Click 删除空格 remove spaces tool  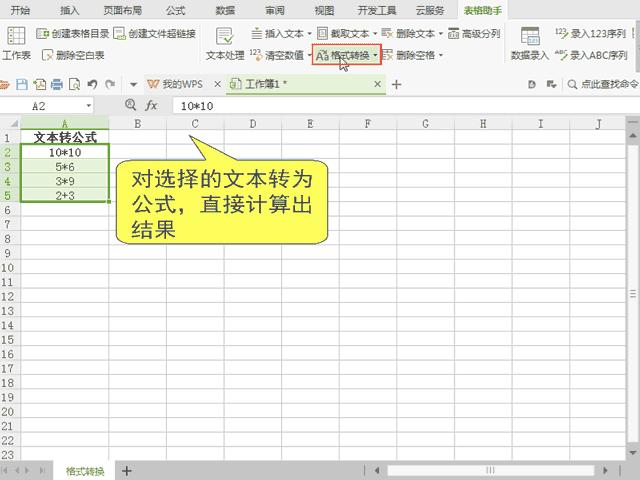tap(409, 55)
